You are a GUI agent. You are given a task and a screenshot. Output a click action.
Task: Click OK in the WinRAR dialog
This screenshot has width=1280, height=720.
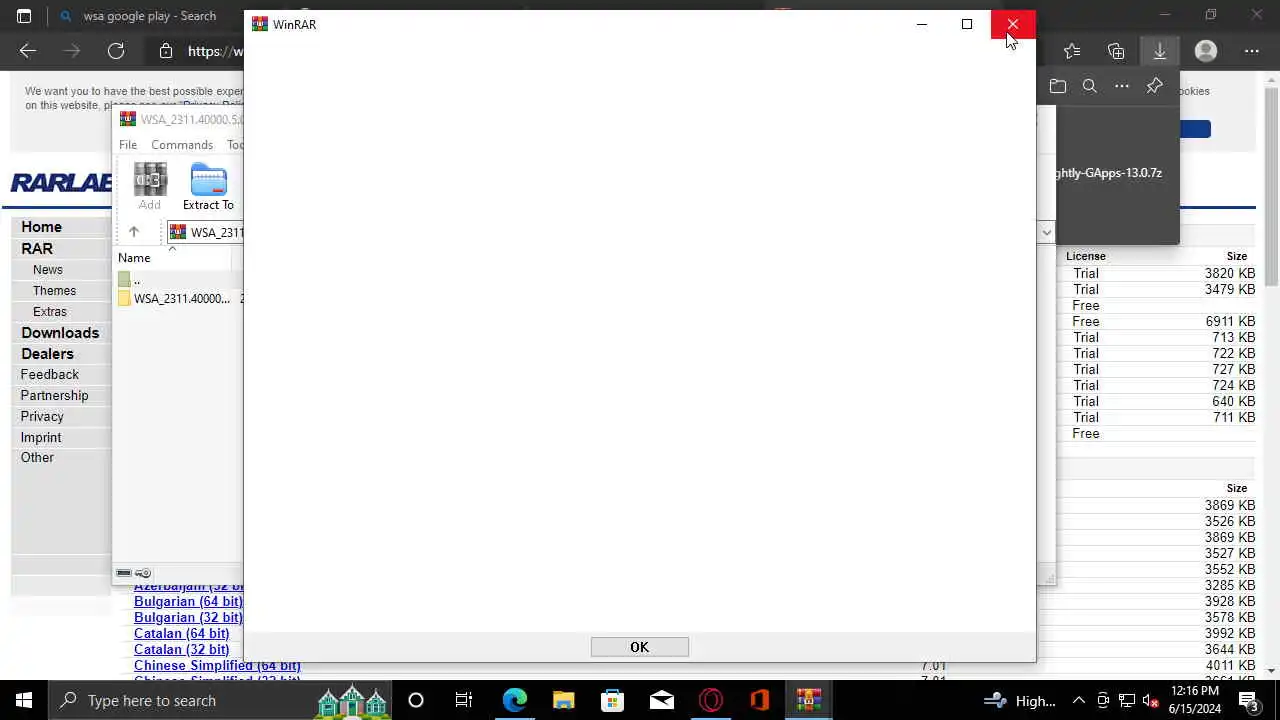(639, 647)
